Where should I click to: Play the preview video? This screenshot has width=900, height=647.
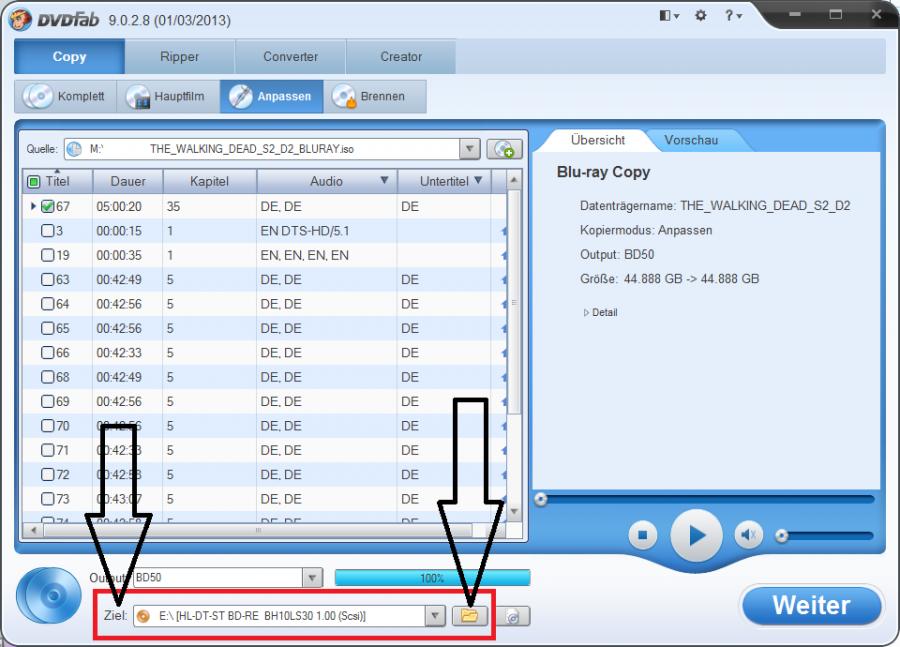[696, 536]
